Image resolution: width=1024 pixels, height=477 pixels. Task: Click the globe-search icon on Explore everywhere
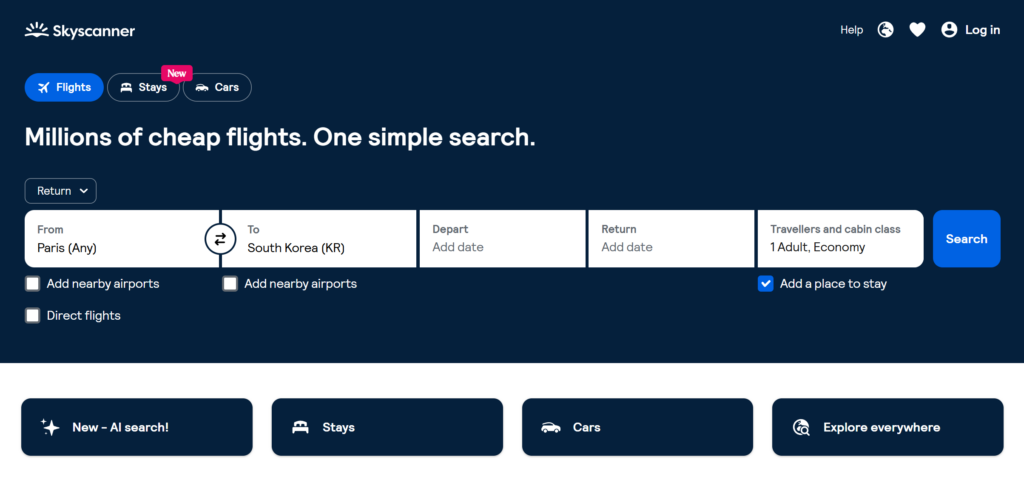[801, 427]
